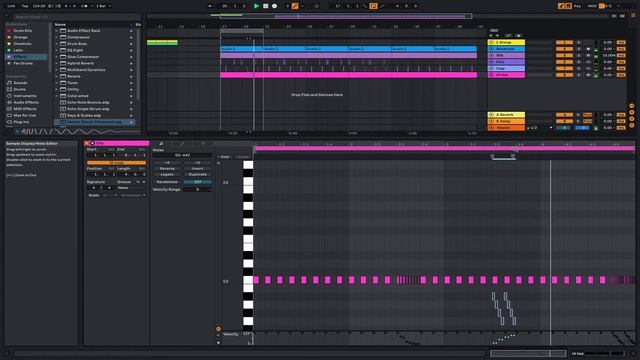
Task: Click the browser search field
Action: 77,17
